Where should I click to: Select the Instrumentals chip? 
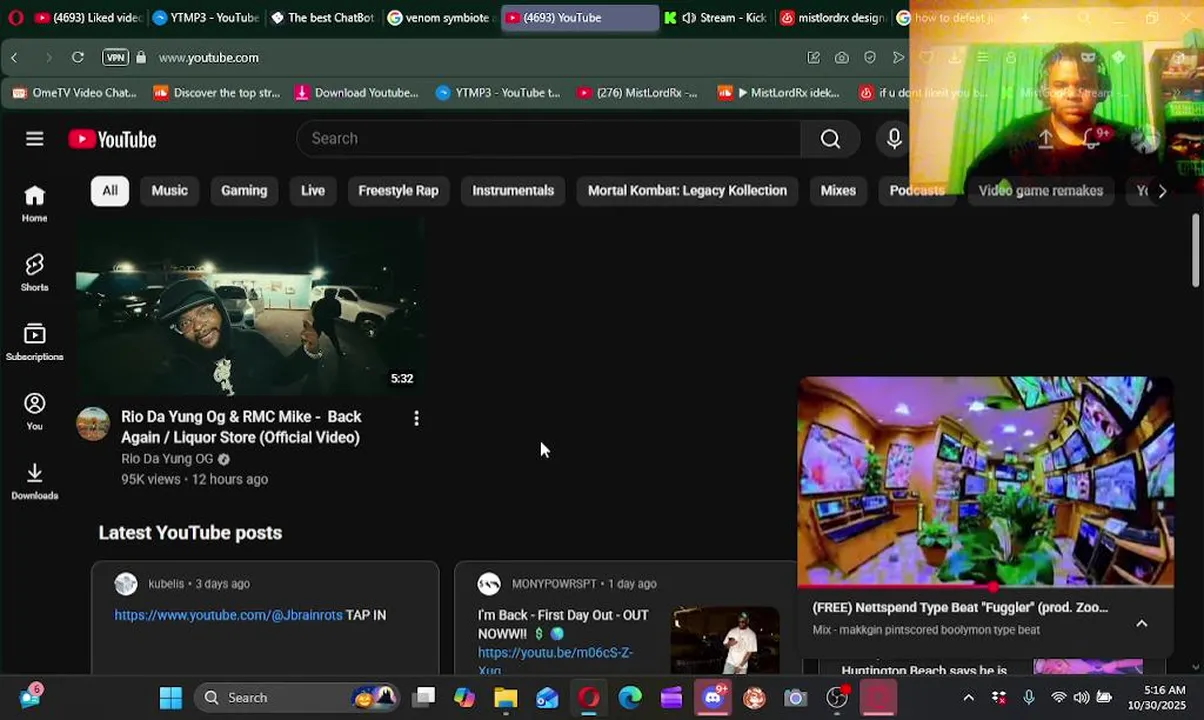[x=513, y=190]
